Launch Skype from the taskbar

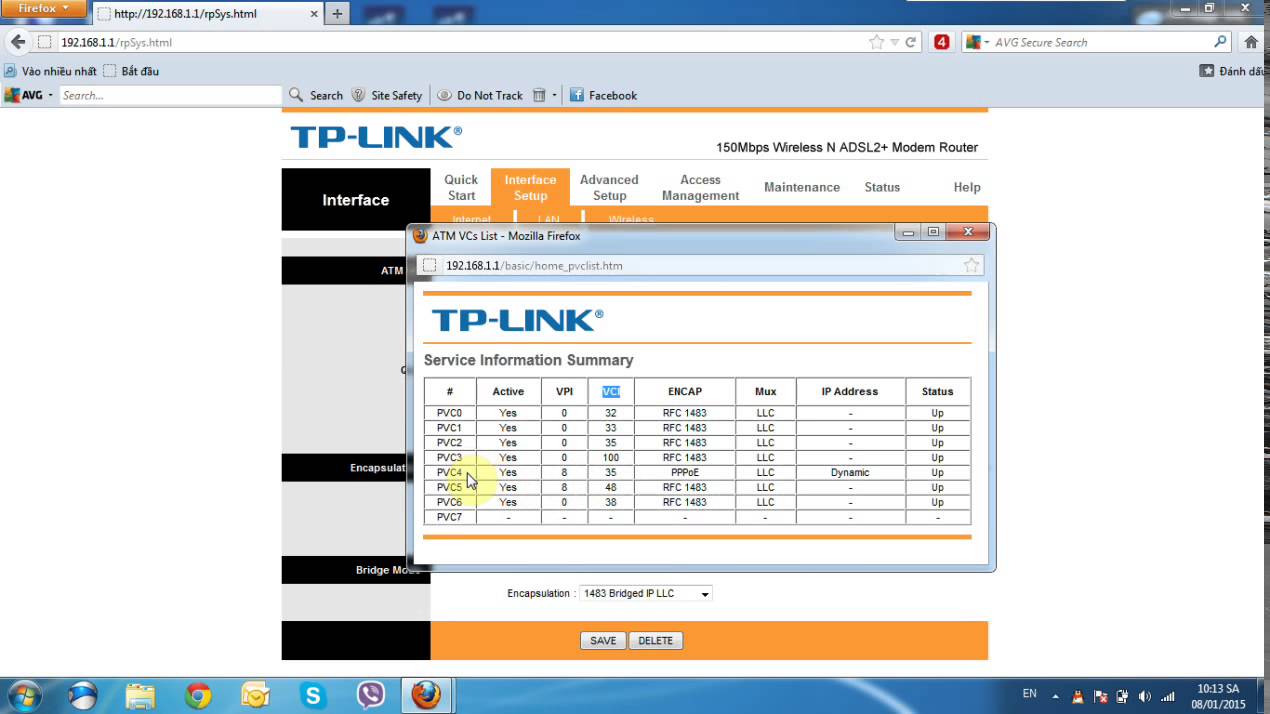tap(313, 695)
